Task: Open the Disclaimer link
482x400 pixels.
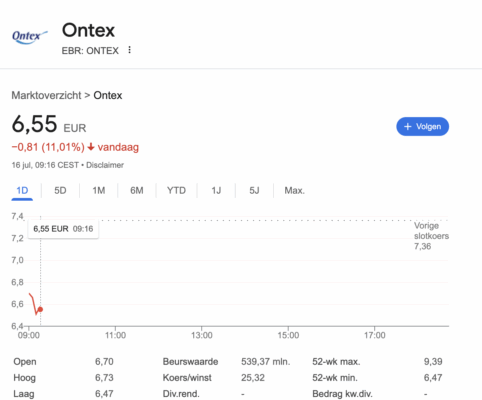Action: coord(105,165)
